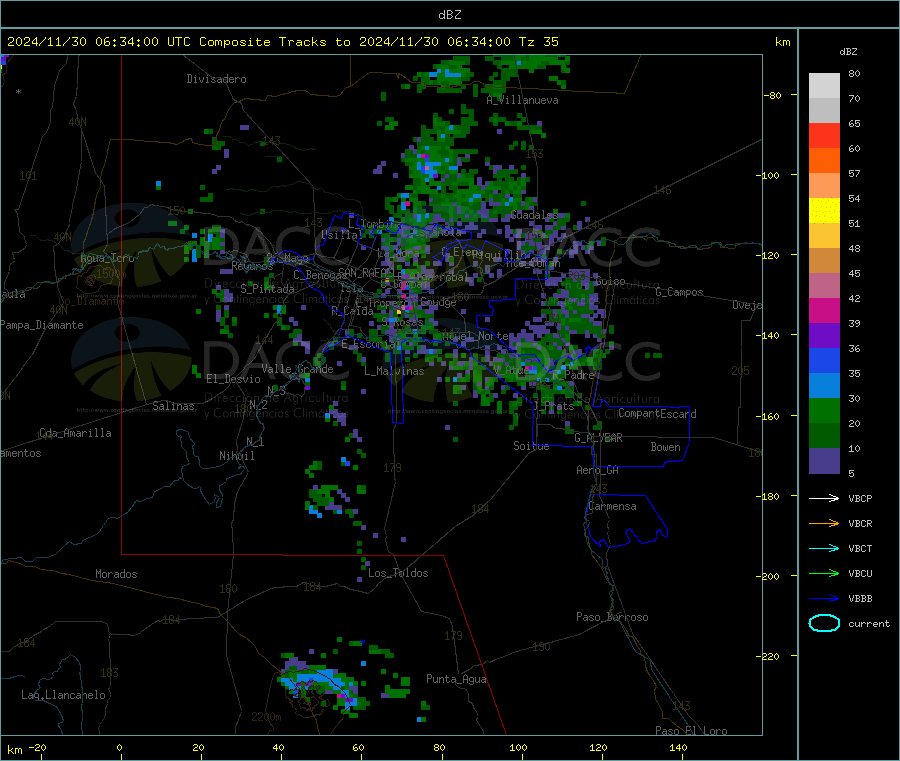Image resolution: width=900 pixels, height=761 pixels.
Task: Click the blue VBBB arrow legend icon
Action: coord(824,599)
